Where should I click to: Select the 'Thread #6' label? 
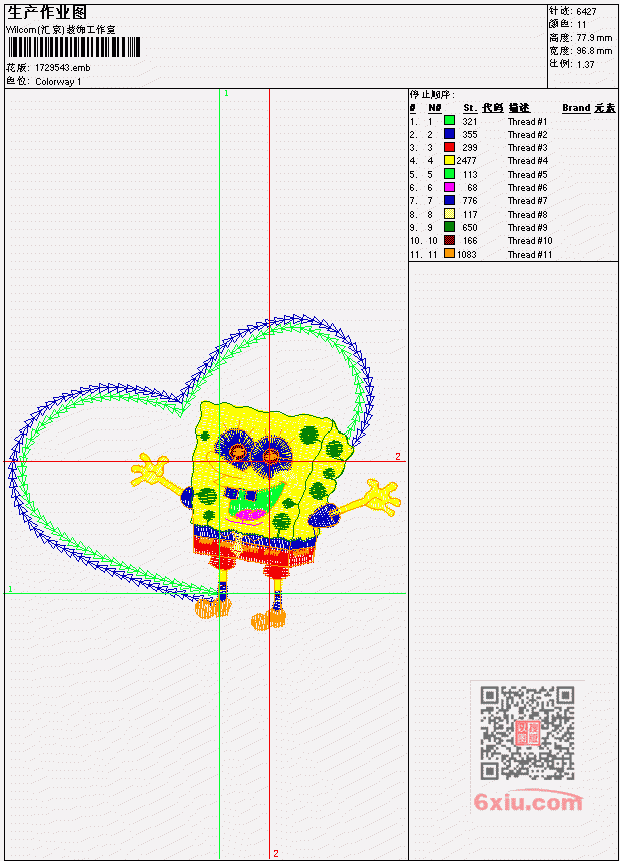click(x=527, y=188)
